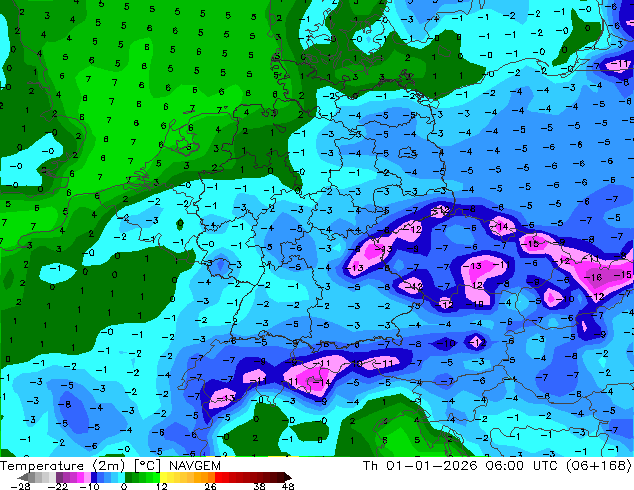Click the 48 label on the color scale
This screenshot has height=490, width=634.
tap(288, 486)
